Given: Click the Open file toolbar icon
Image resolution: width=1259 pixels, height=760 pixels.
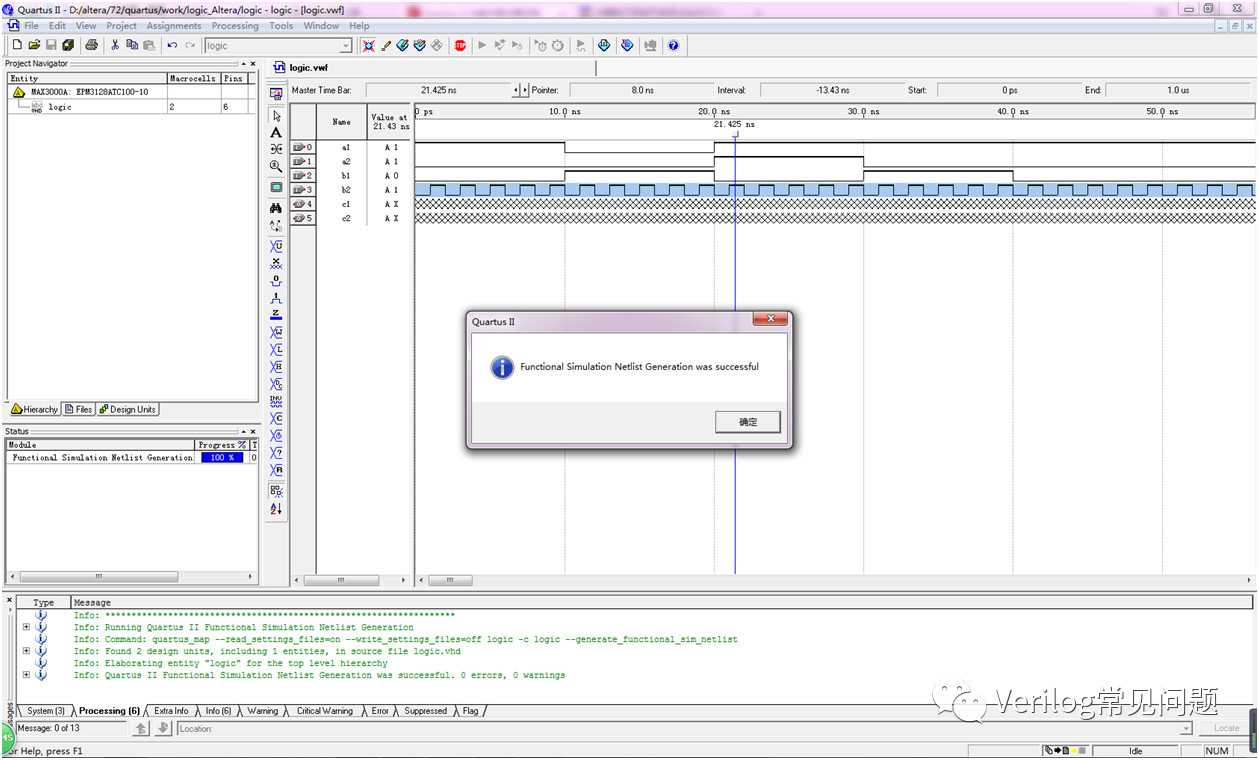Looking at the screenshot, I should (x=34, y=45).
